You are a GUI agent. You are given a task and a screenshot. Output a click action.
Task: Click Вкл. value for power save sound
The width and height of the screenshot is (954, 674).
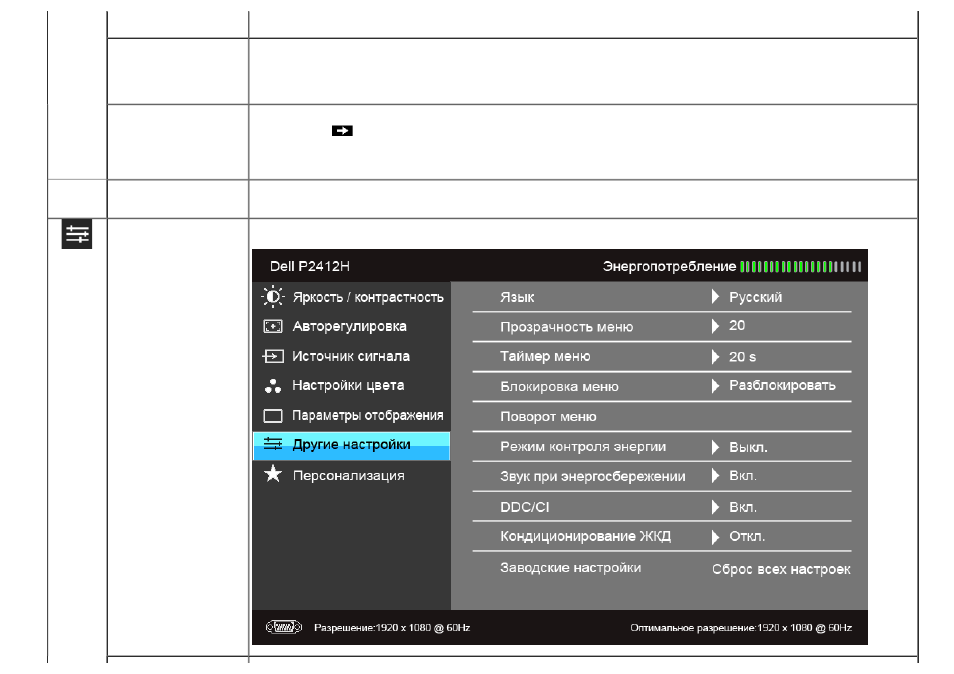tap(743, 476)
